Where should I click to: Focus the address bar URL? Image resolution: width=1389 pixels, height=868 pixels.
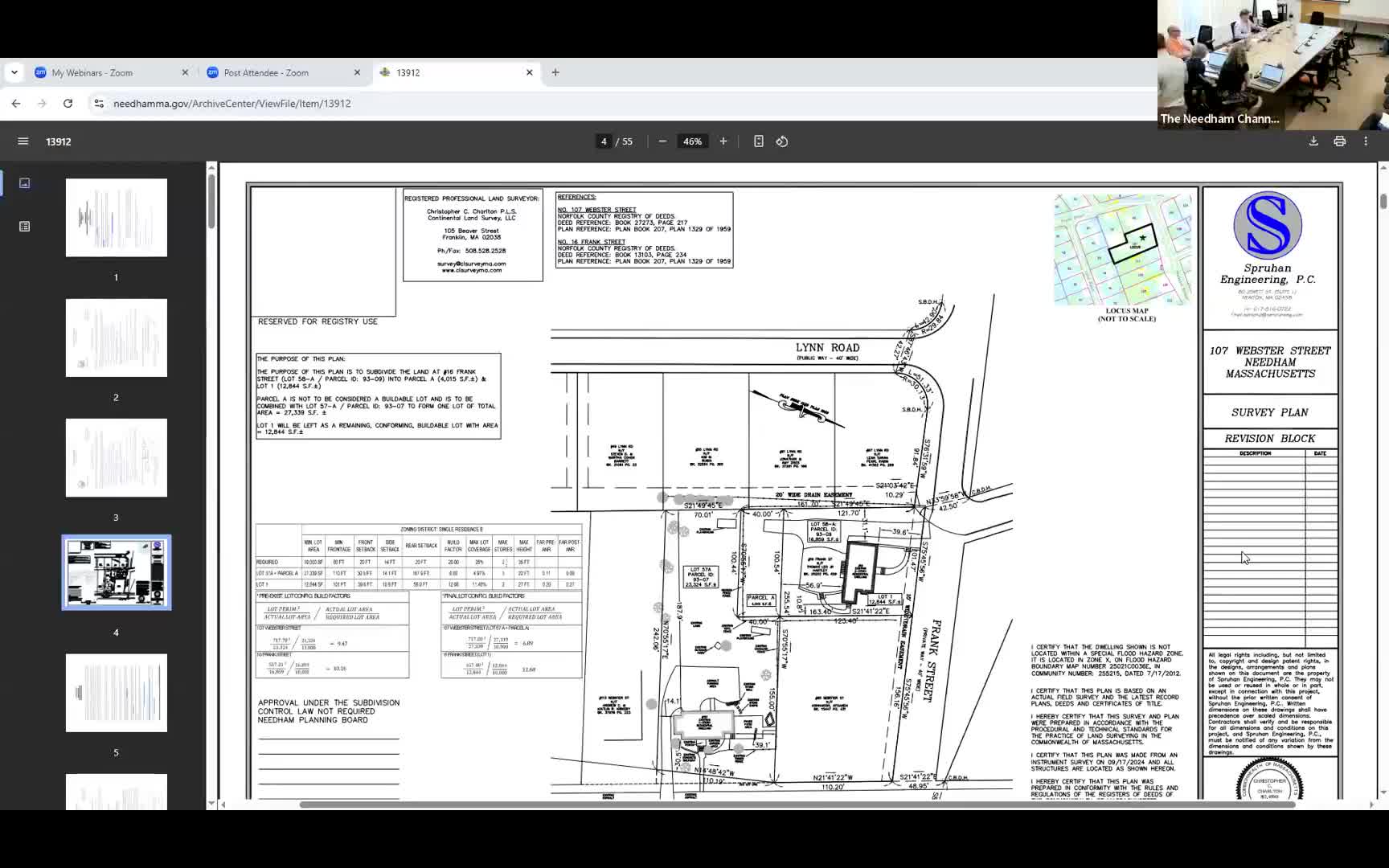coord(232,104)
